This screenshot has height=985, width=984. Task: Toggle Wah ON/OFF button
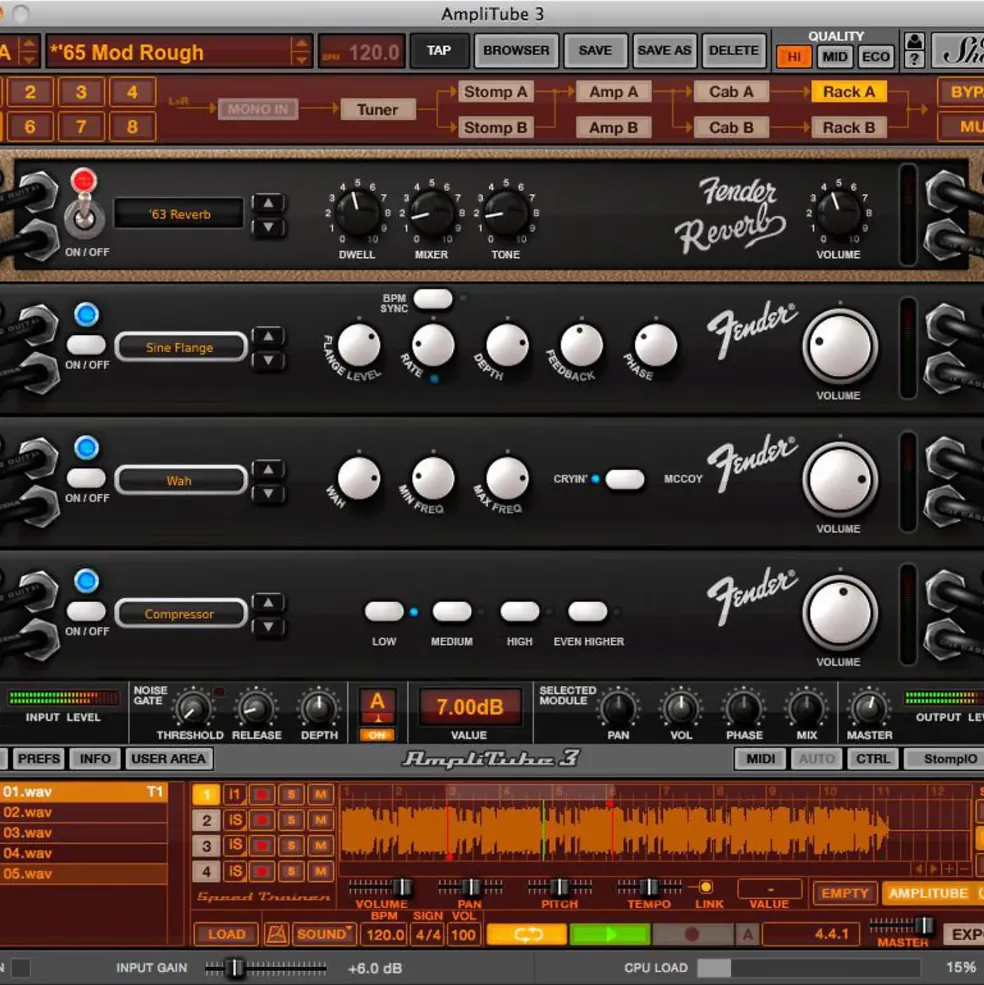point(86,477)
